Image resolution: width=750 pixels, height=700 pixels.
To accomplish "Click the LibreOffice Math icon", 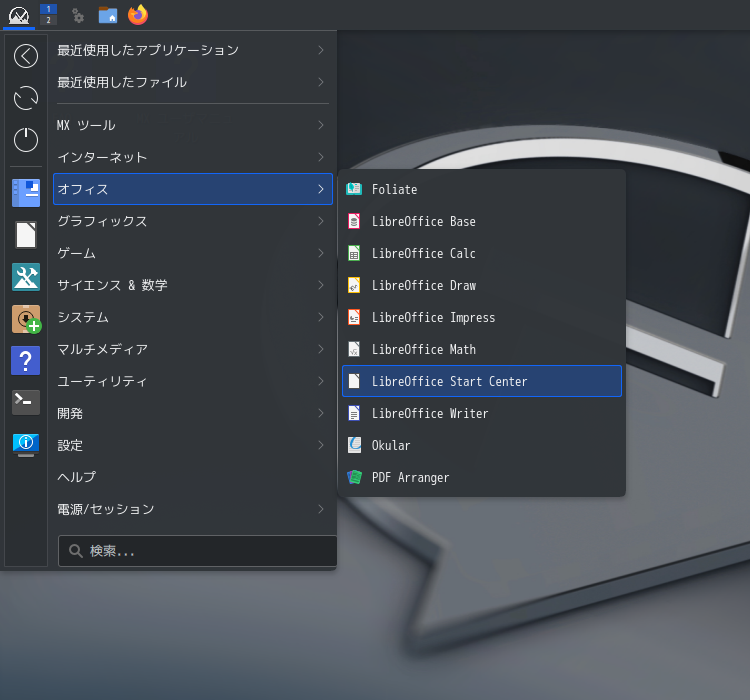I will (354, 349).
